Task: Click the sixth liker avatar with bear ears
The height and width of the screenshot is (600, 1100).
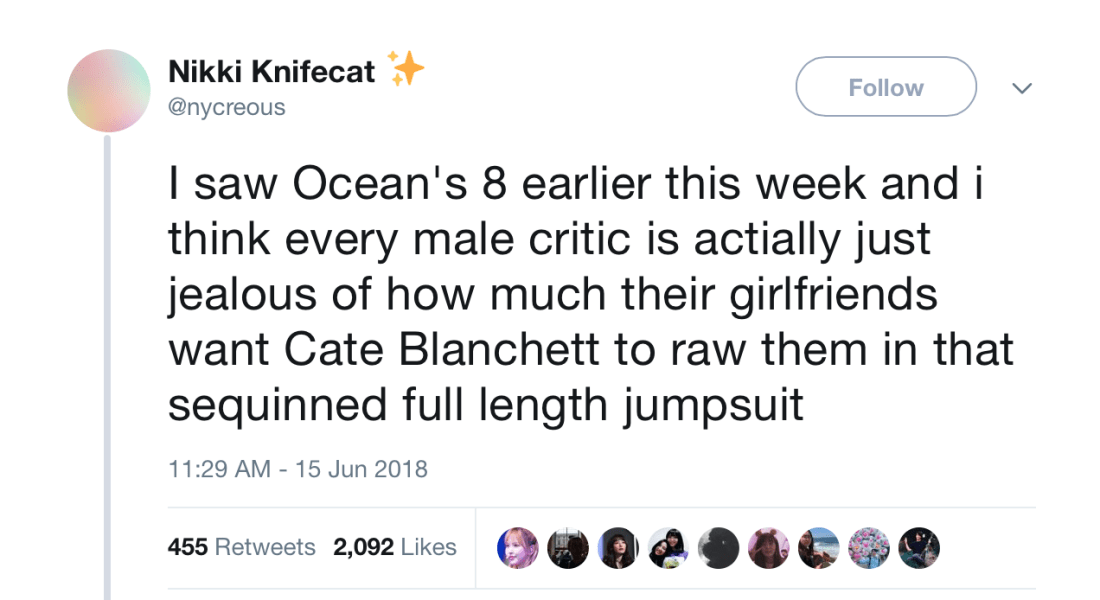Action: click(x=768, y=548)
